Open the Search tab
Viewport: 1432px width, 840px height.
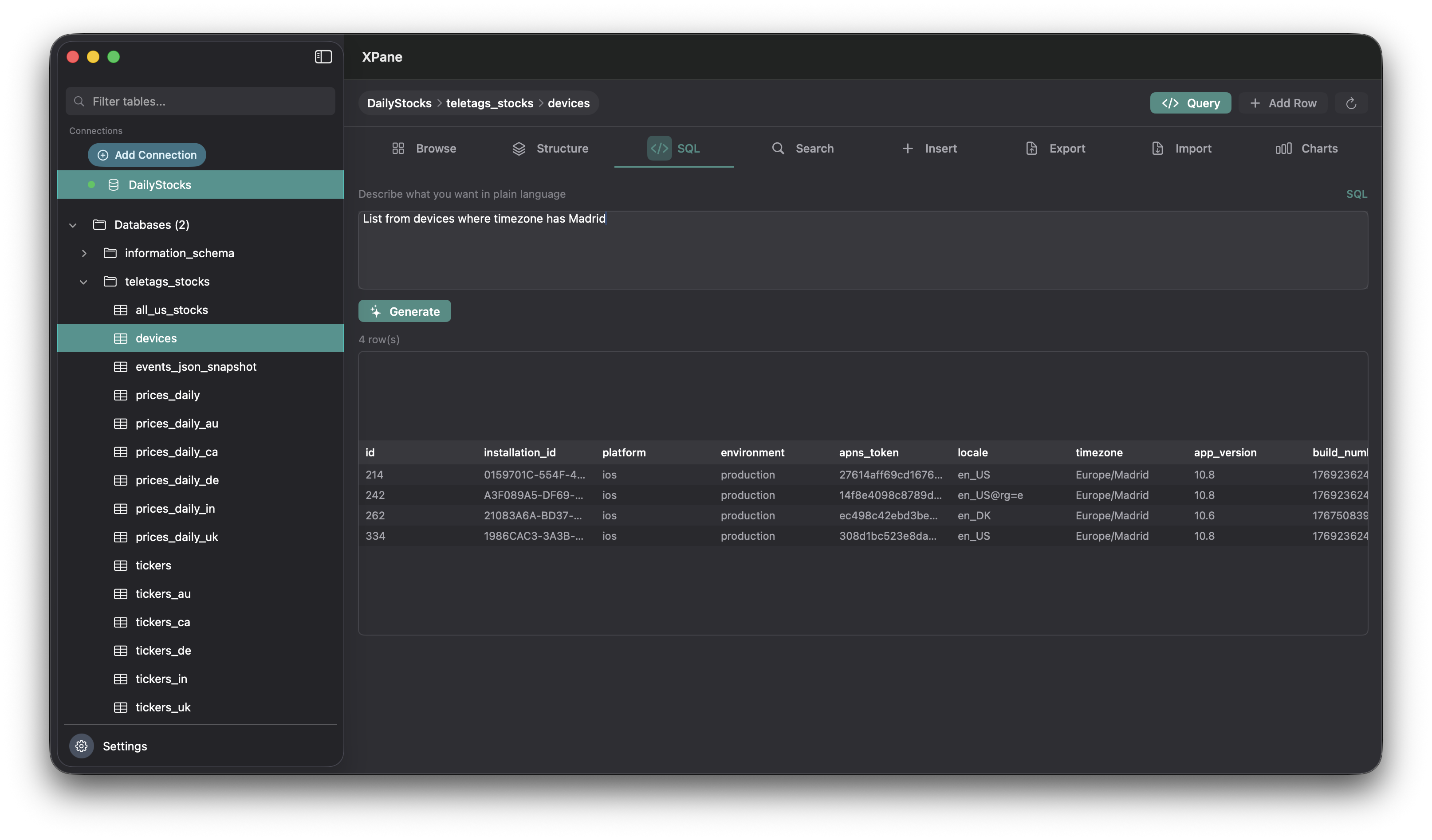803,148
